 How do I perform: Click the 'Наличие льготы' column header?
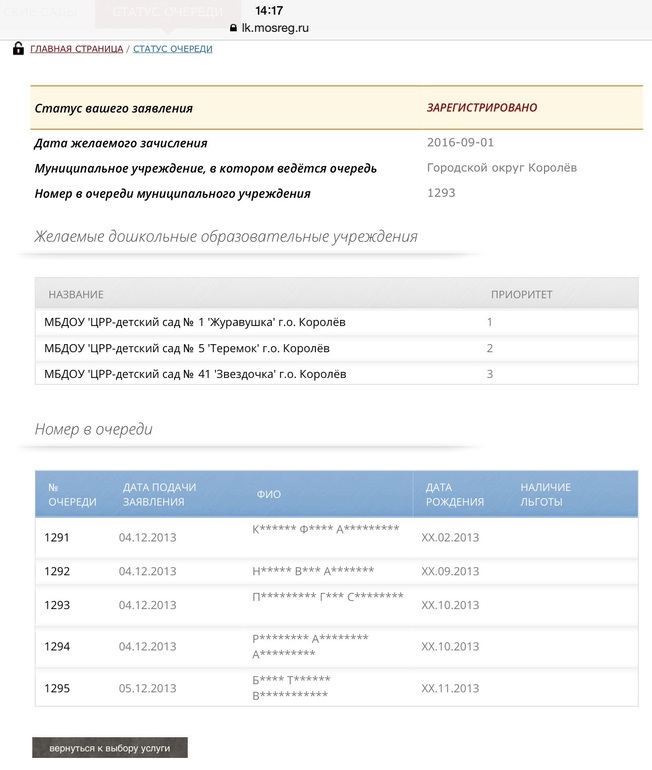click(x=545, y=494)
